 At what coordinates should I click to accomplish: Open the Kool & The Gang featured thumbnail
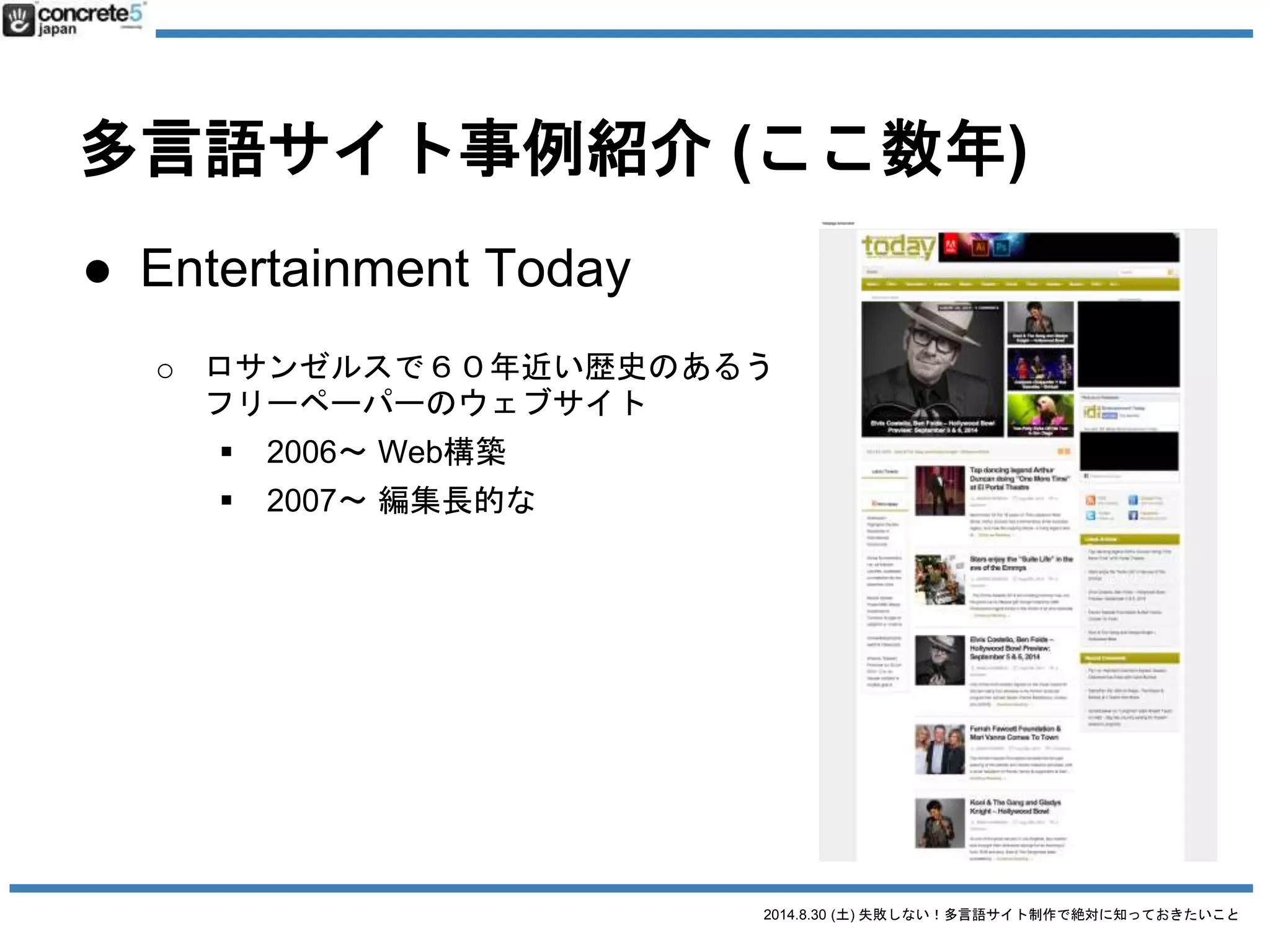point(1040,323)
